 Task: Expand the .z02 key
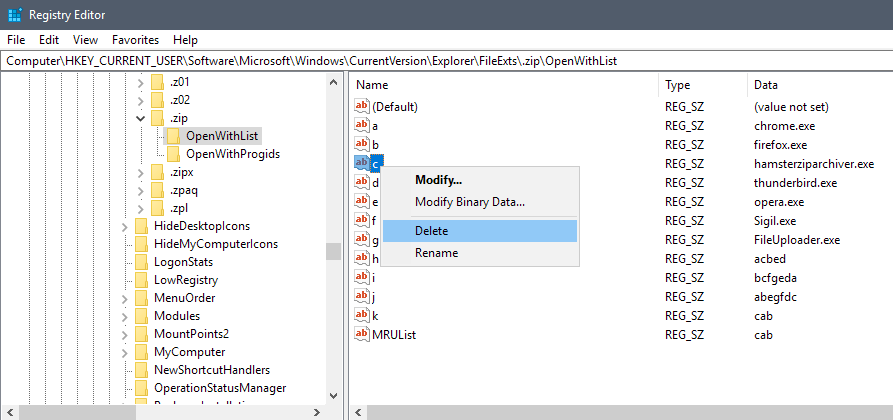(x=141, y=101)
